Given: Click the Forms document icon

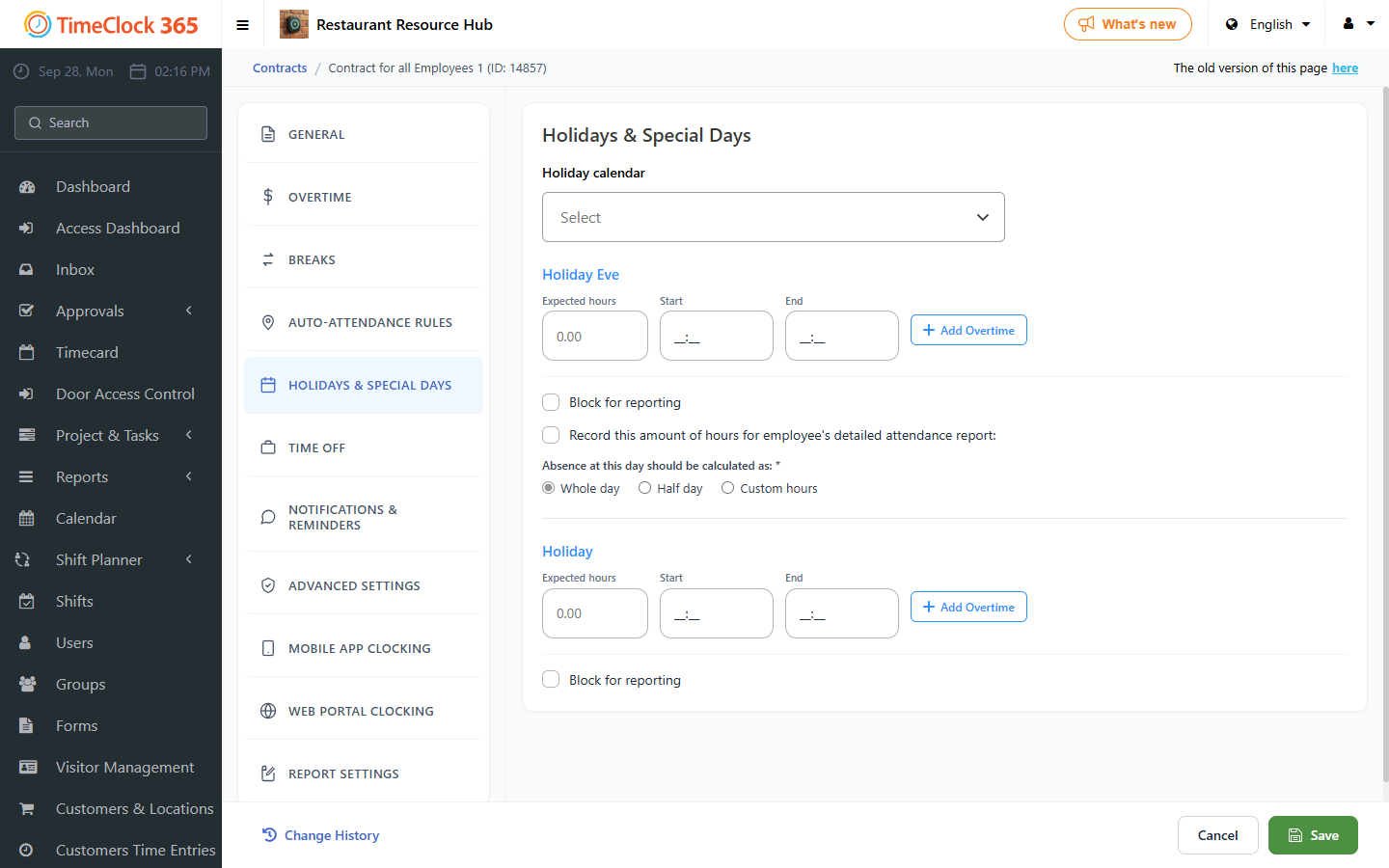Looking at the screenshot, I should [x=27, y=726].
